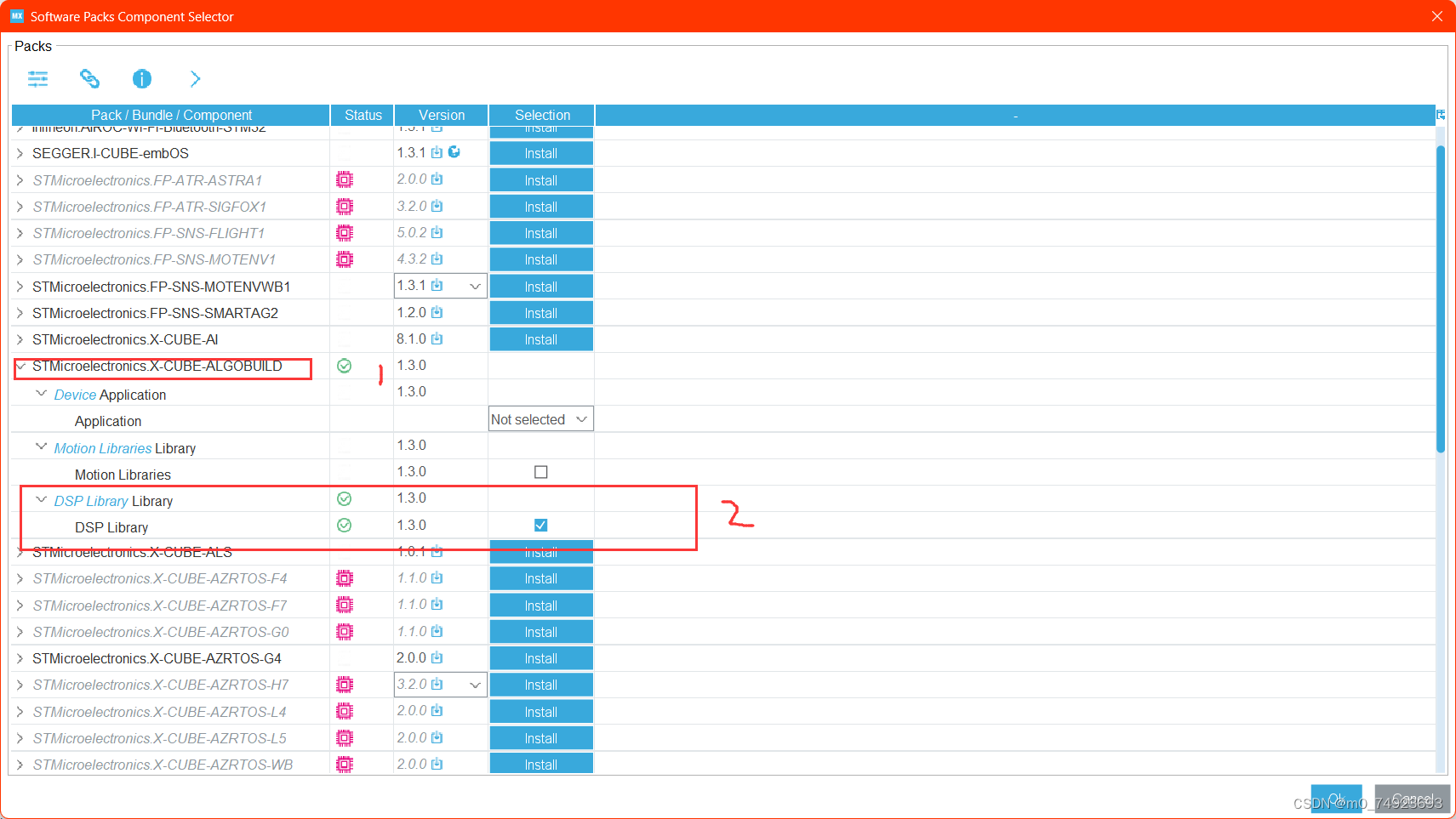Click the DSP Library link text in bundle row
The width and height of the screenshot is (1456, 819).
point(91,501)
